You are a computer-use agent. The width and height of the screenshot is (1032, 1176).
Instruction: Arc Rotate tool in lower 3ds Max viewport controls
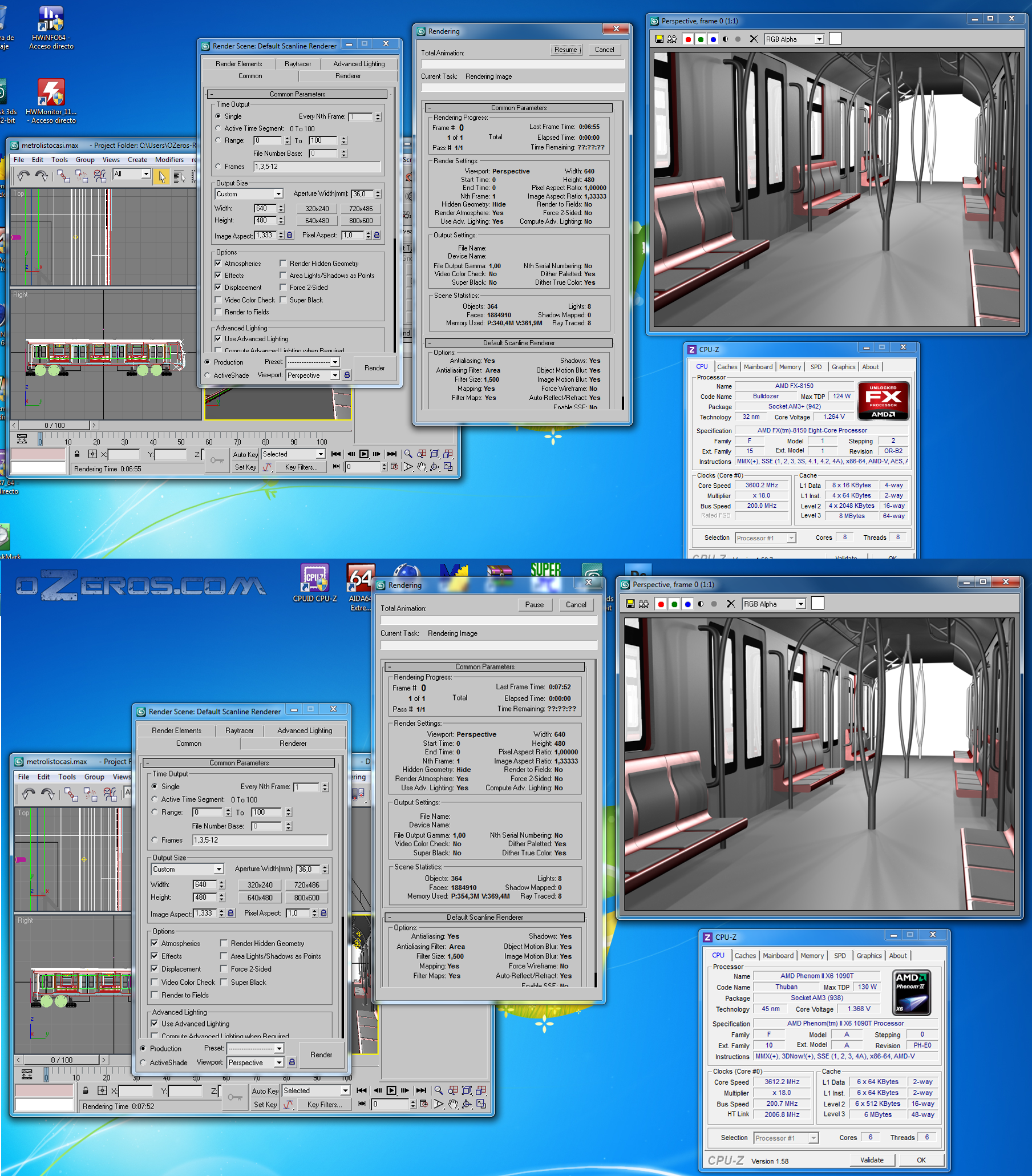(467, 1104)
